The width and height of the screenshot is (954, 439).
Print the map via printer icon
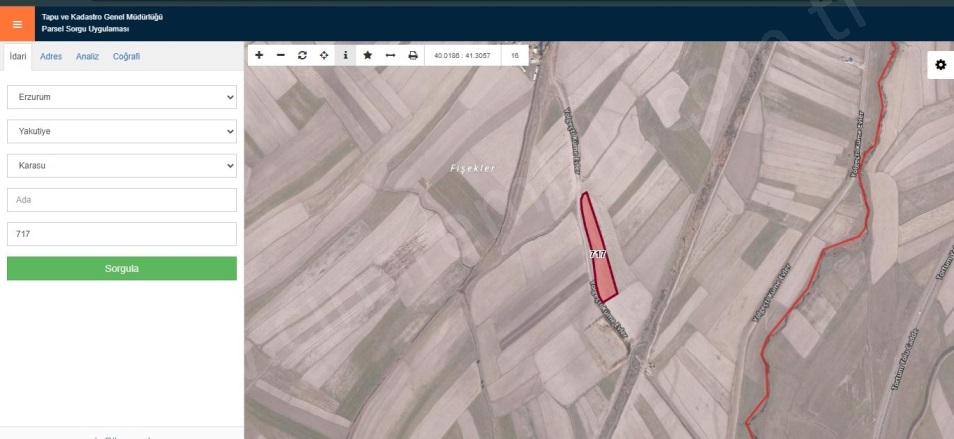pyautogui.click(x=412, y=56)
